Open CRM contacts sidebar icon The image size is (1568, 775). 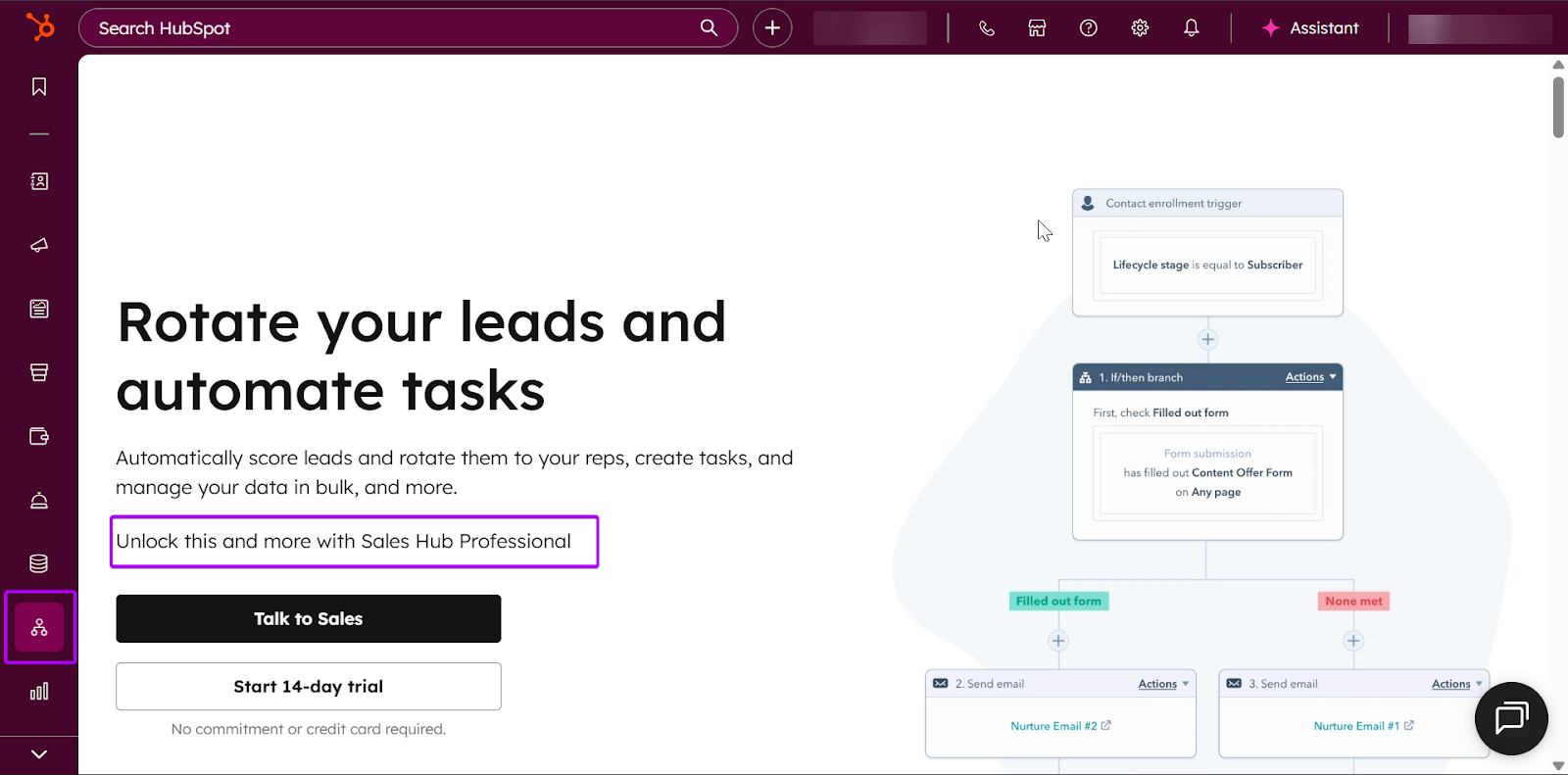(x=39, y=181)
